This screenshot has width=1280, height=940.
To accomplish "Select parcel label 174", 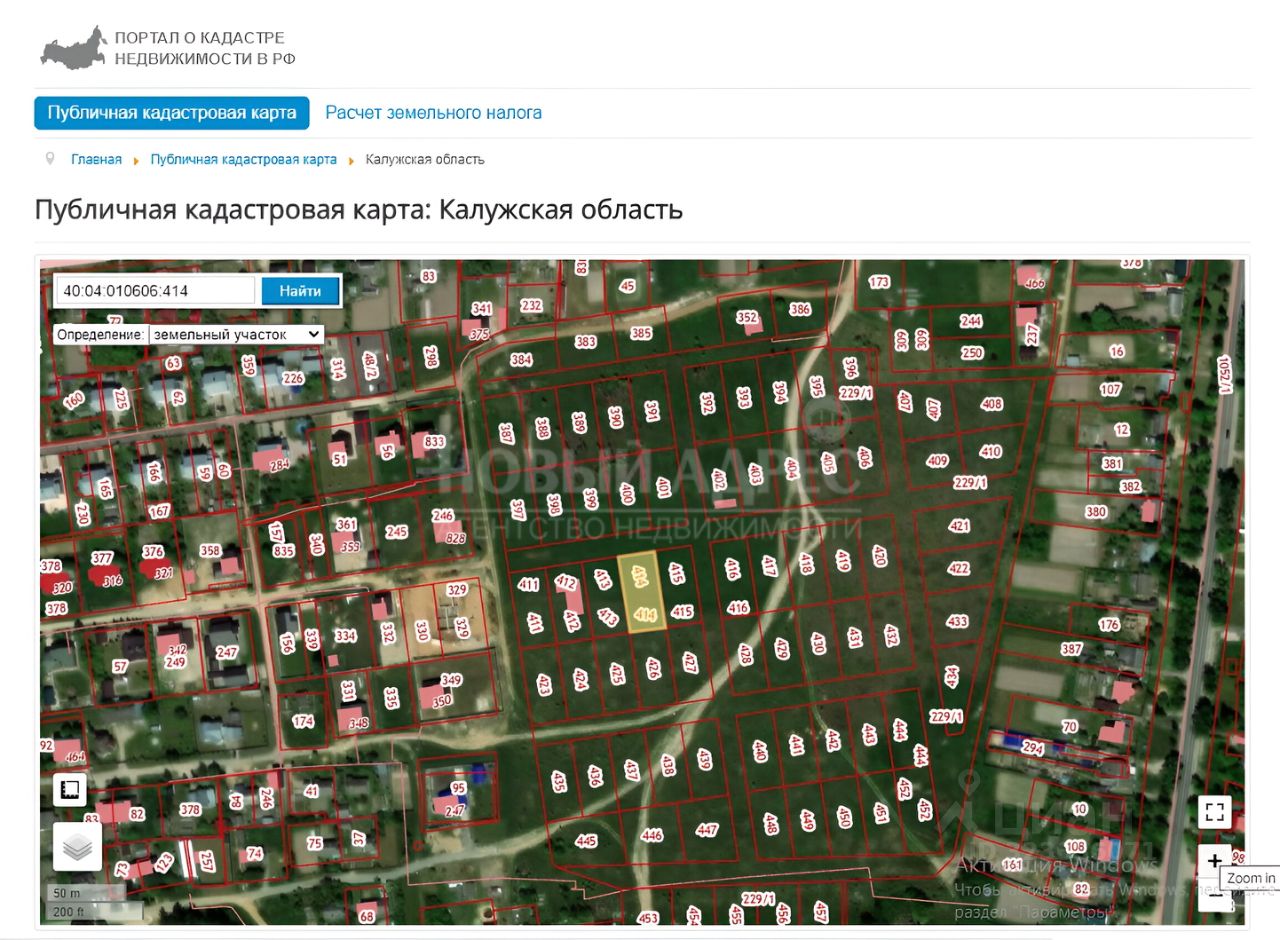I will tap(303, 721).
